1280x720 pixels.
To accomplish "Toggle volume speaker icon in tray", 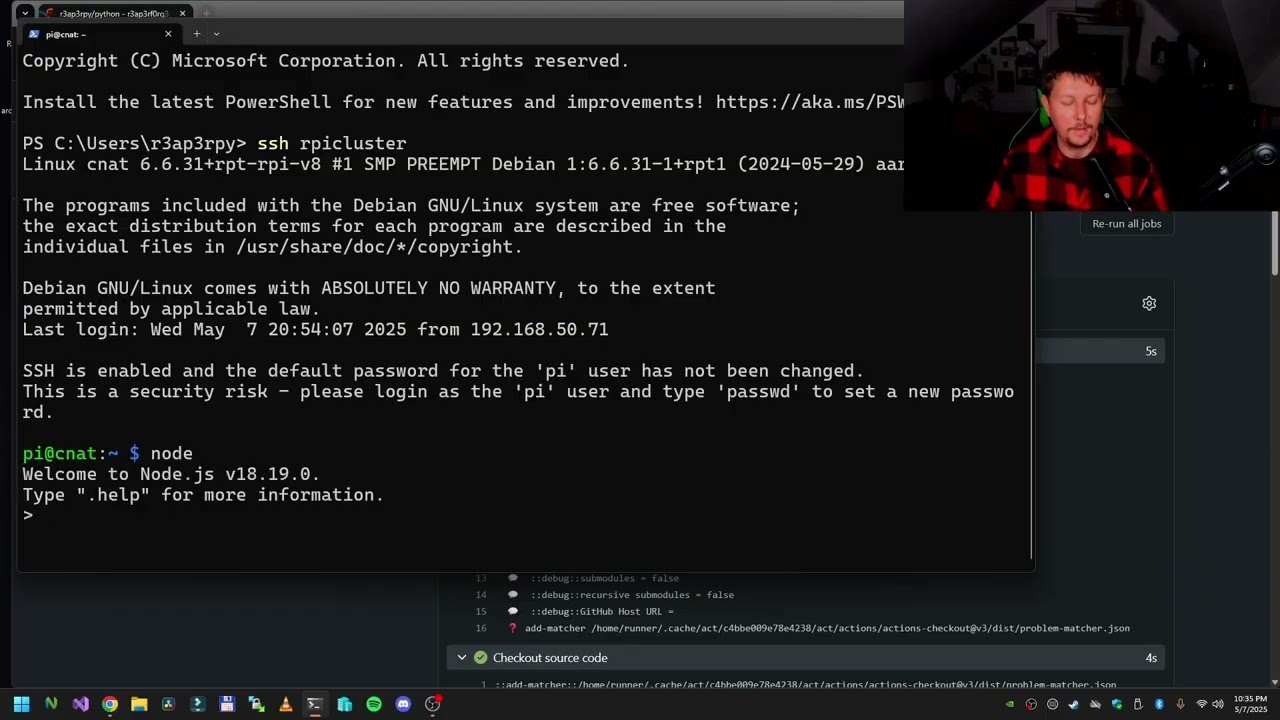I will click(1218, 704).
